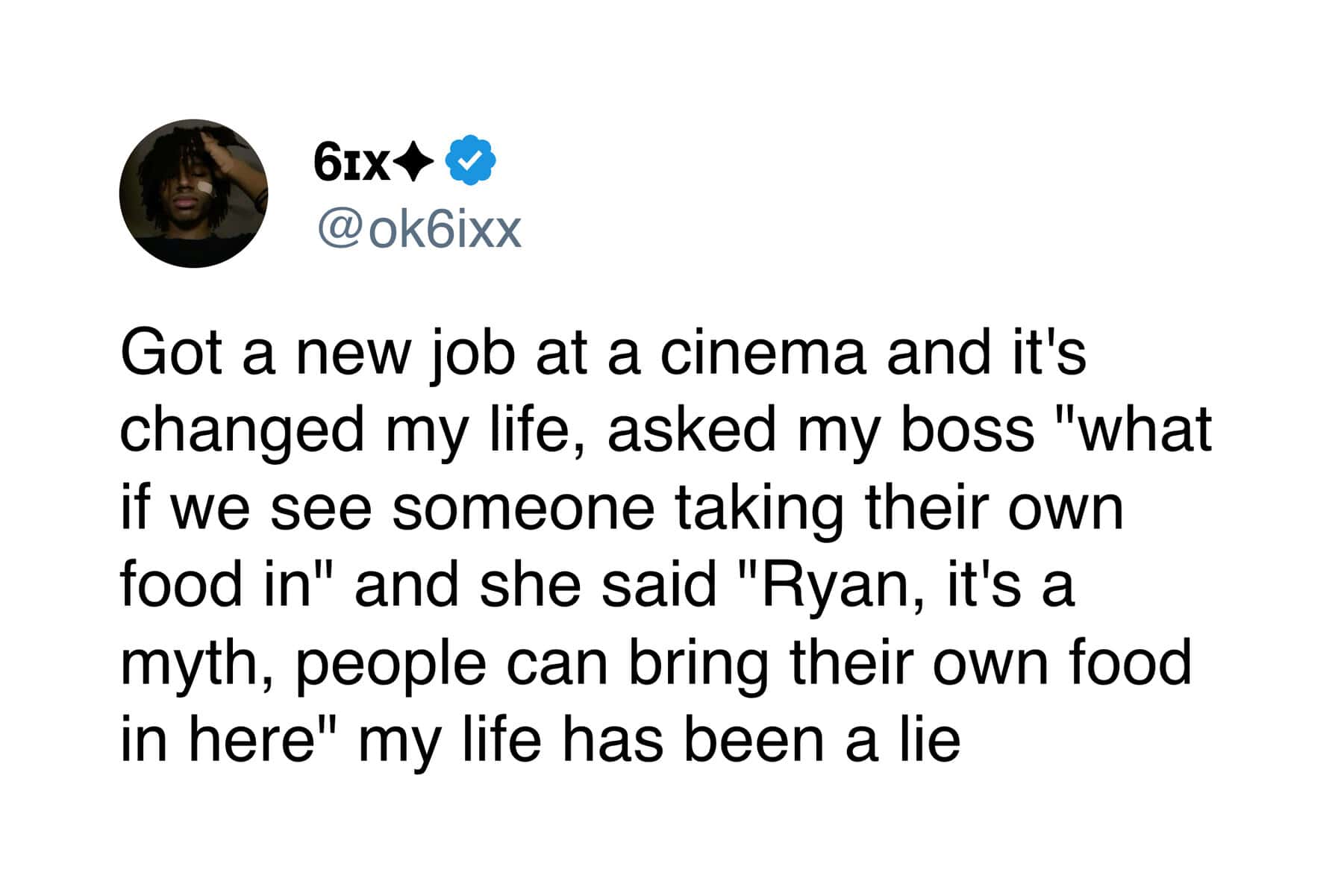Viewport: 1341px width, 896px height.
Task: Click the word "someone" in the tweet
Action: pos(522,508)
